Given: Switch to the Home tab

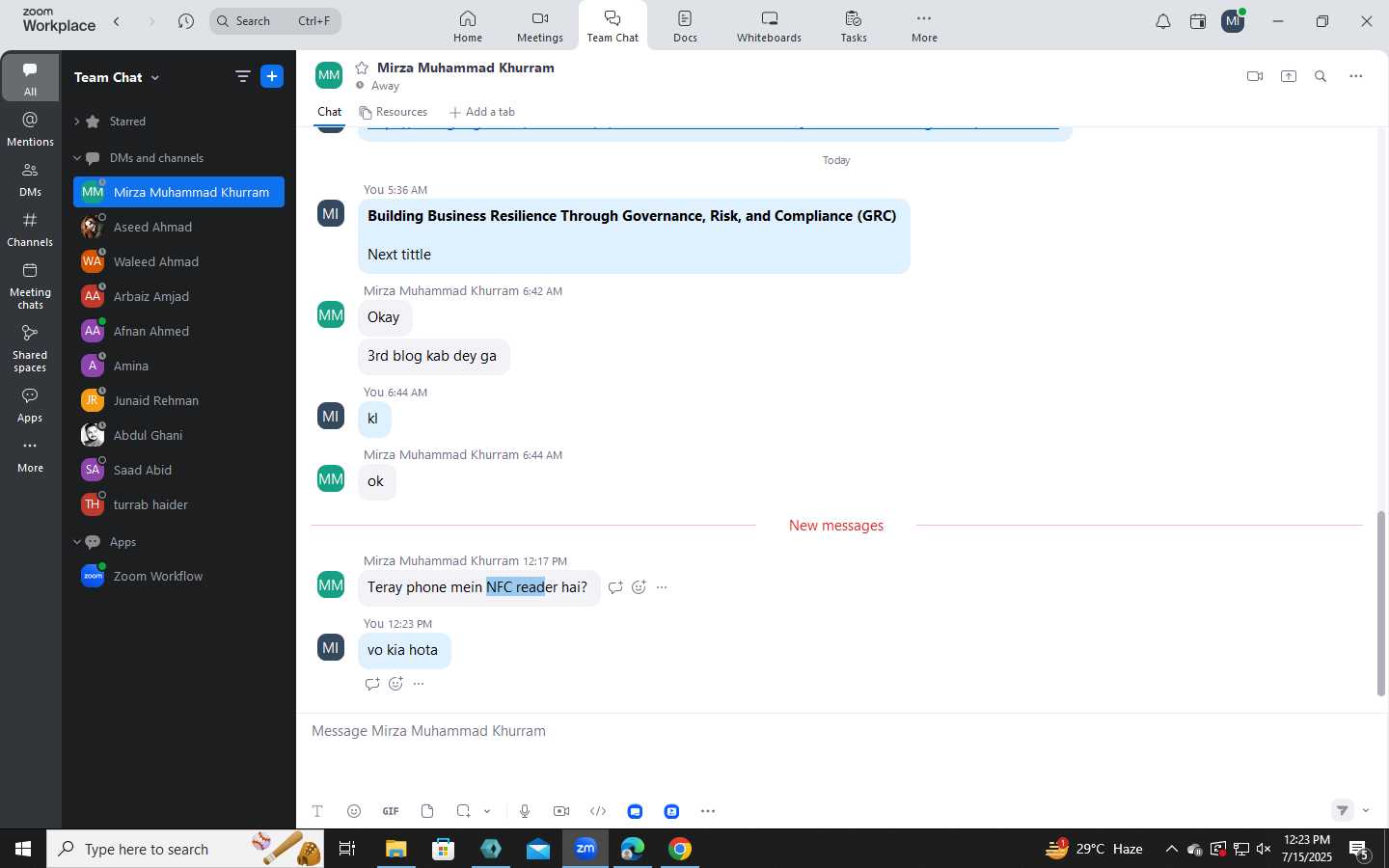Looking at the screenshot, I should coord(468,26).
